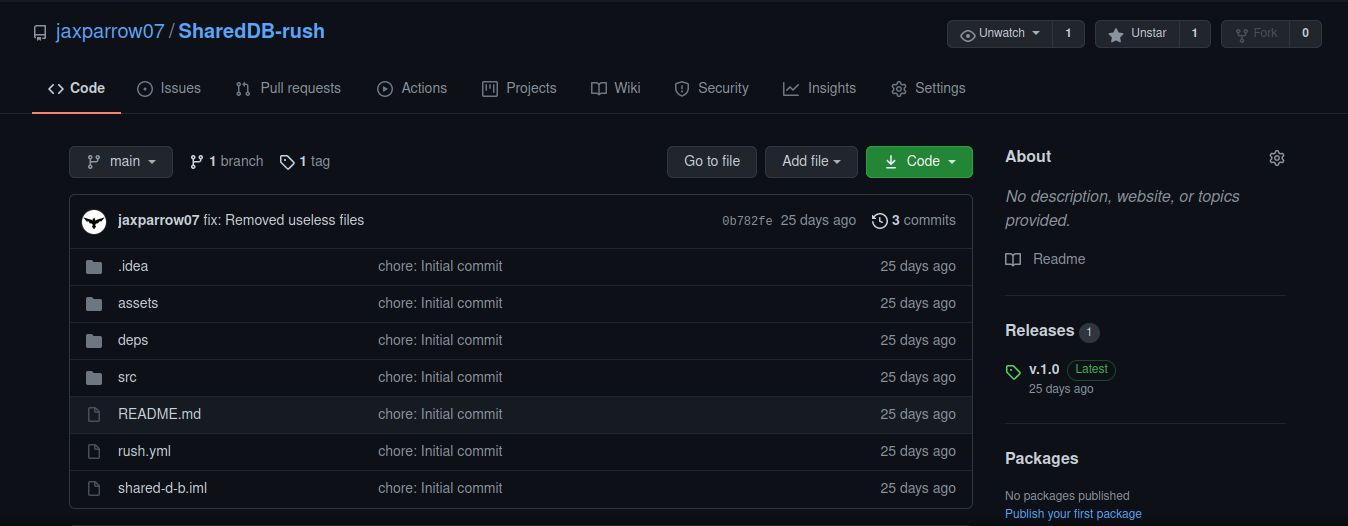Viewport: 1348px width, 526px height.
Task: Click the book icon next to Readme
Action: coord(1013,259)
